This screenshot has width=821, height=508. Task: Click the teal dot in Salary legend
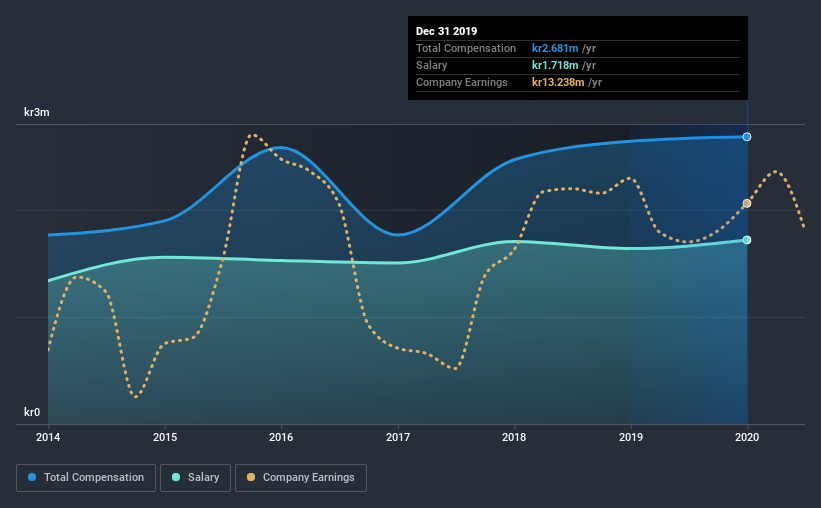point(176,477)
